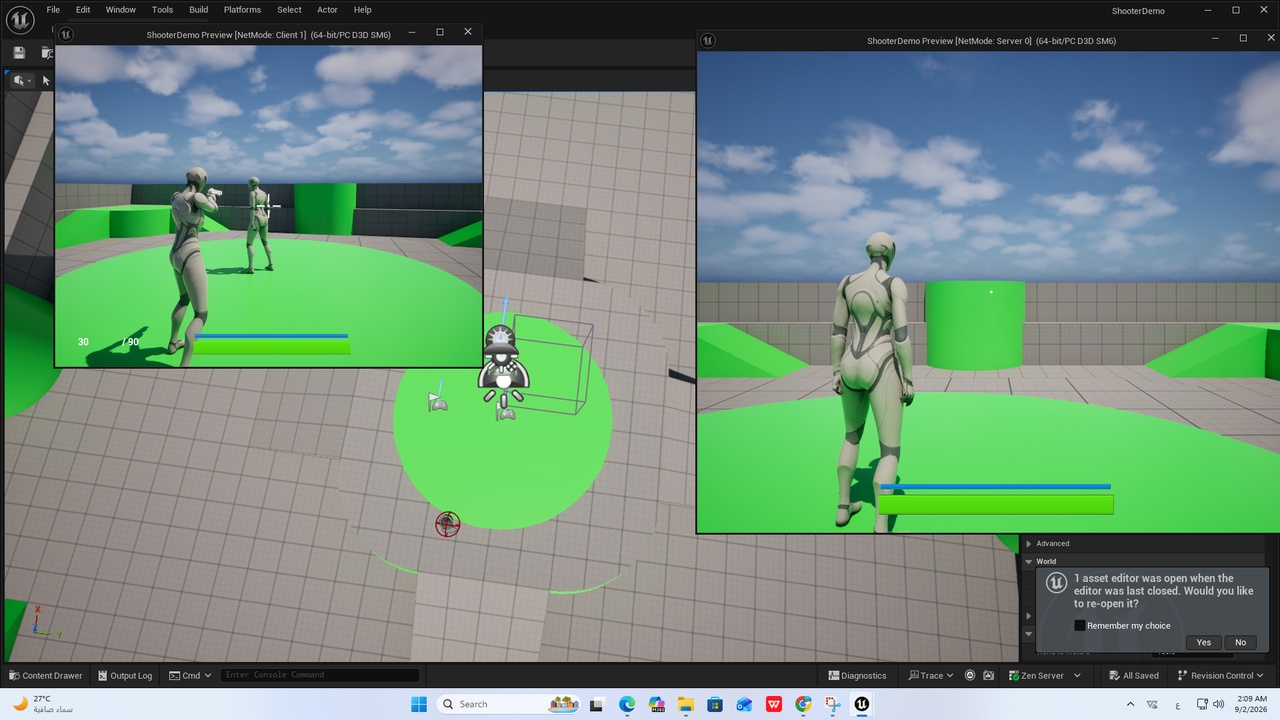
Task: Open the File menu
Action: [53, 10]
